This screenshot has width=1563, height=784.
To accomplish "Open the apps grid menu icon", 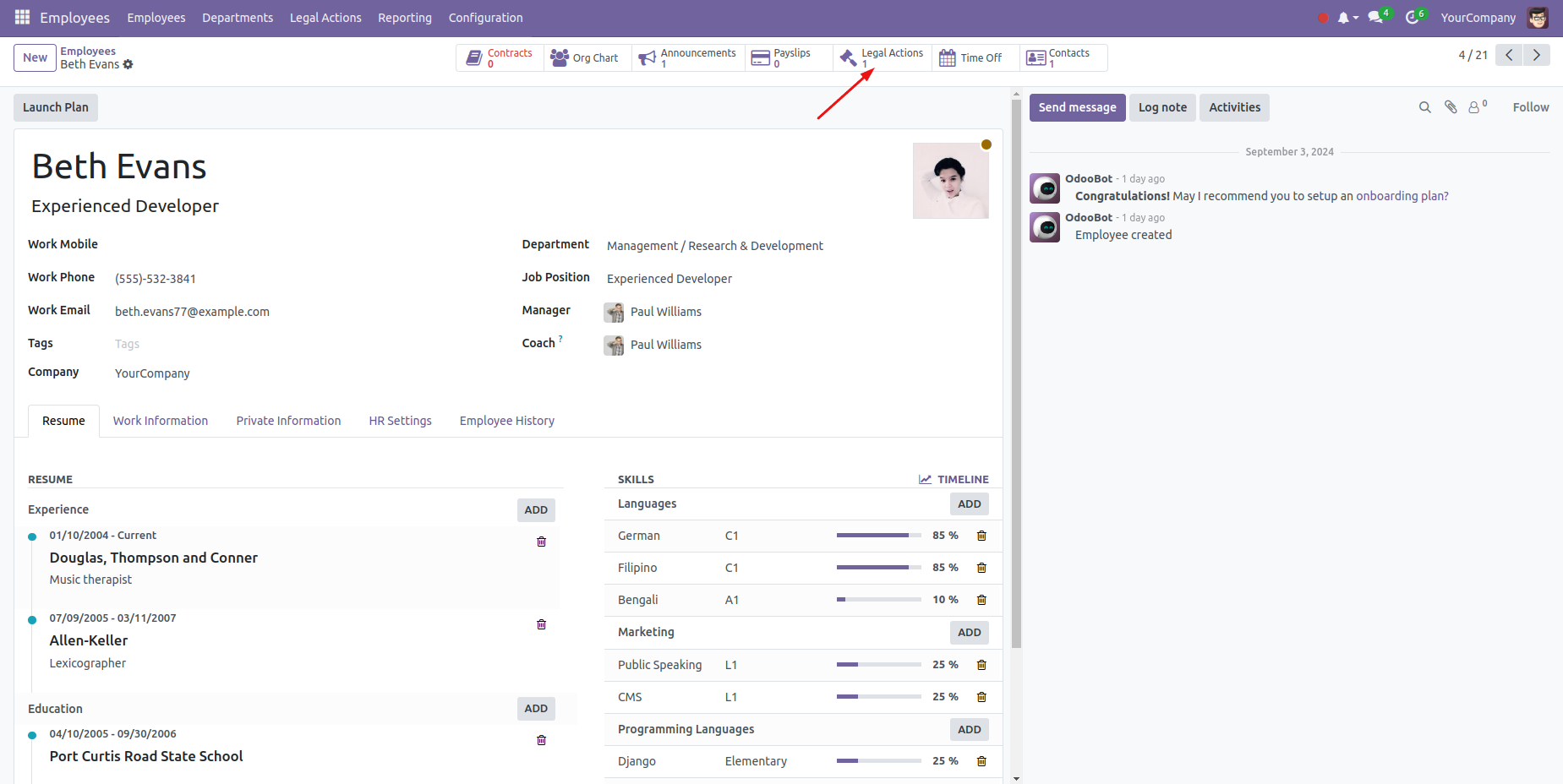I will coord(22,17).
